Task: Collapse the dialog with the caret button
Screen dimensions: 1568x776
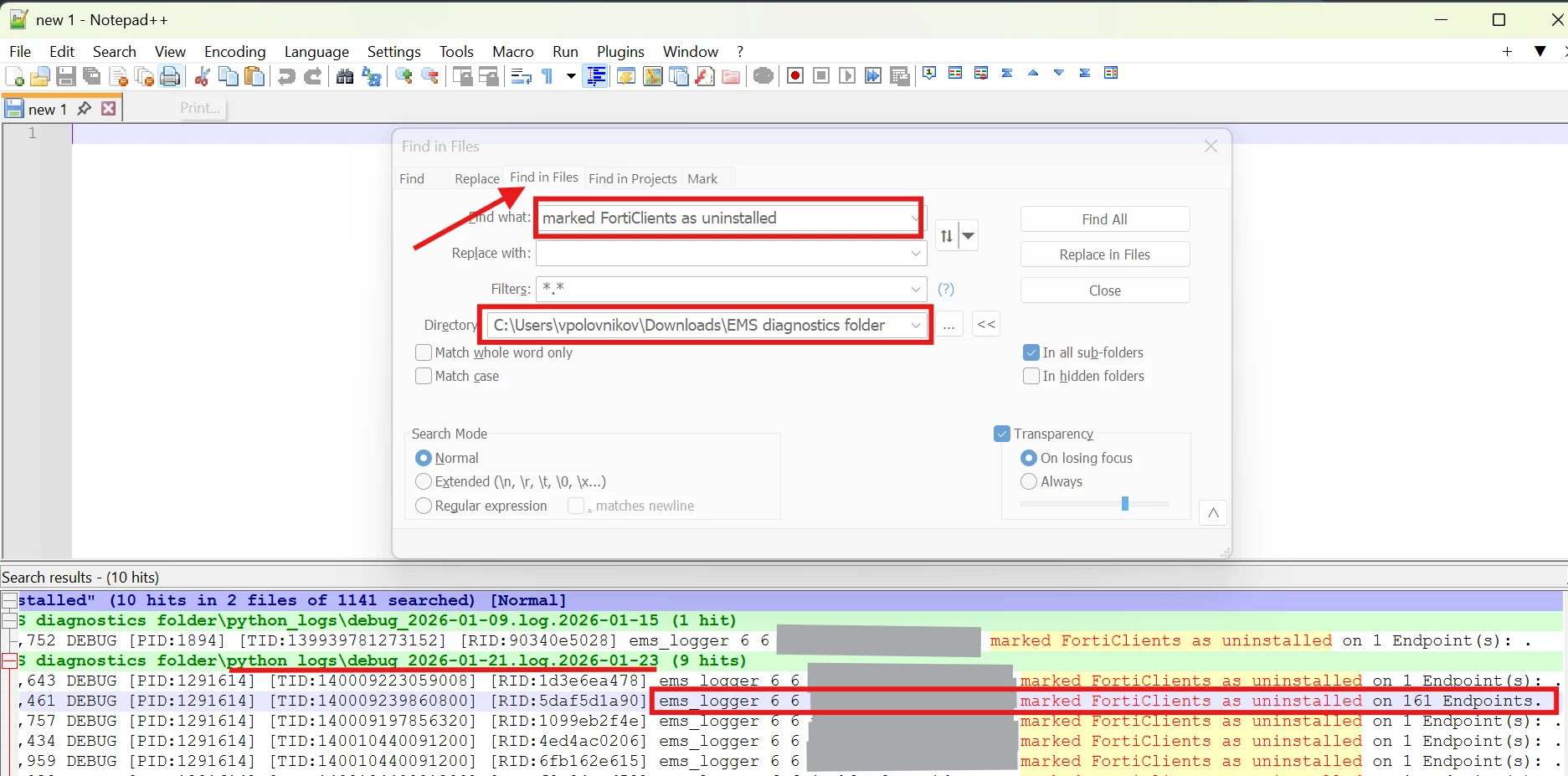Action: tap(1213, 513)
